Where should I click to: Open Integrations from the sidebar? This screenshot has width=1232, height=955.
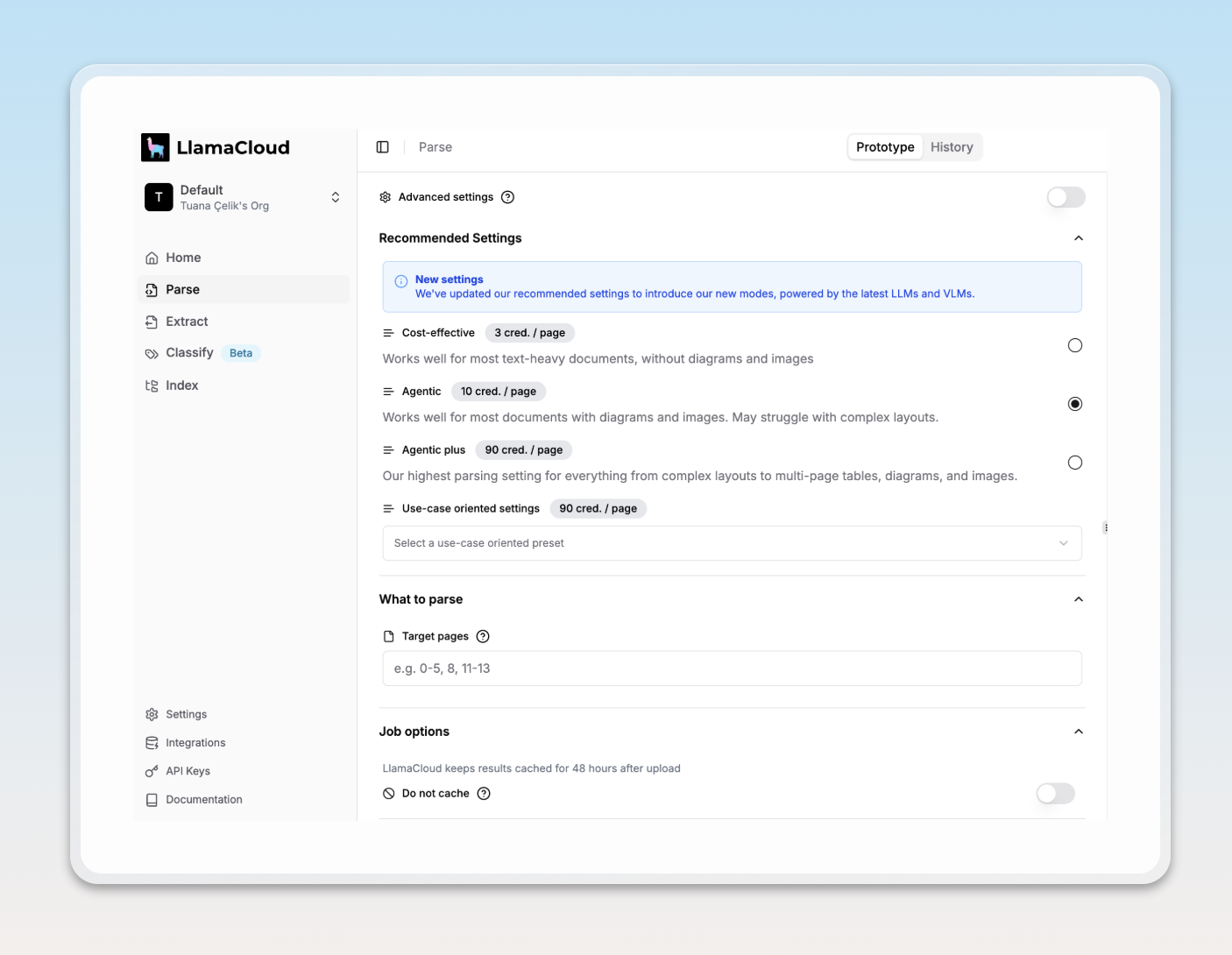(195, 743)
